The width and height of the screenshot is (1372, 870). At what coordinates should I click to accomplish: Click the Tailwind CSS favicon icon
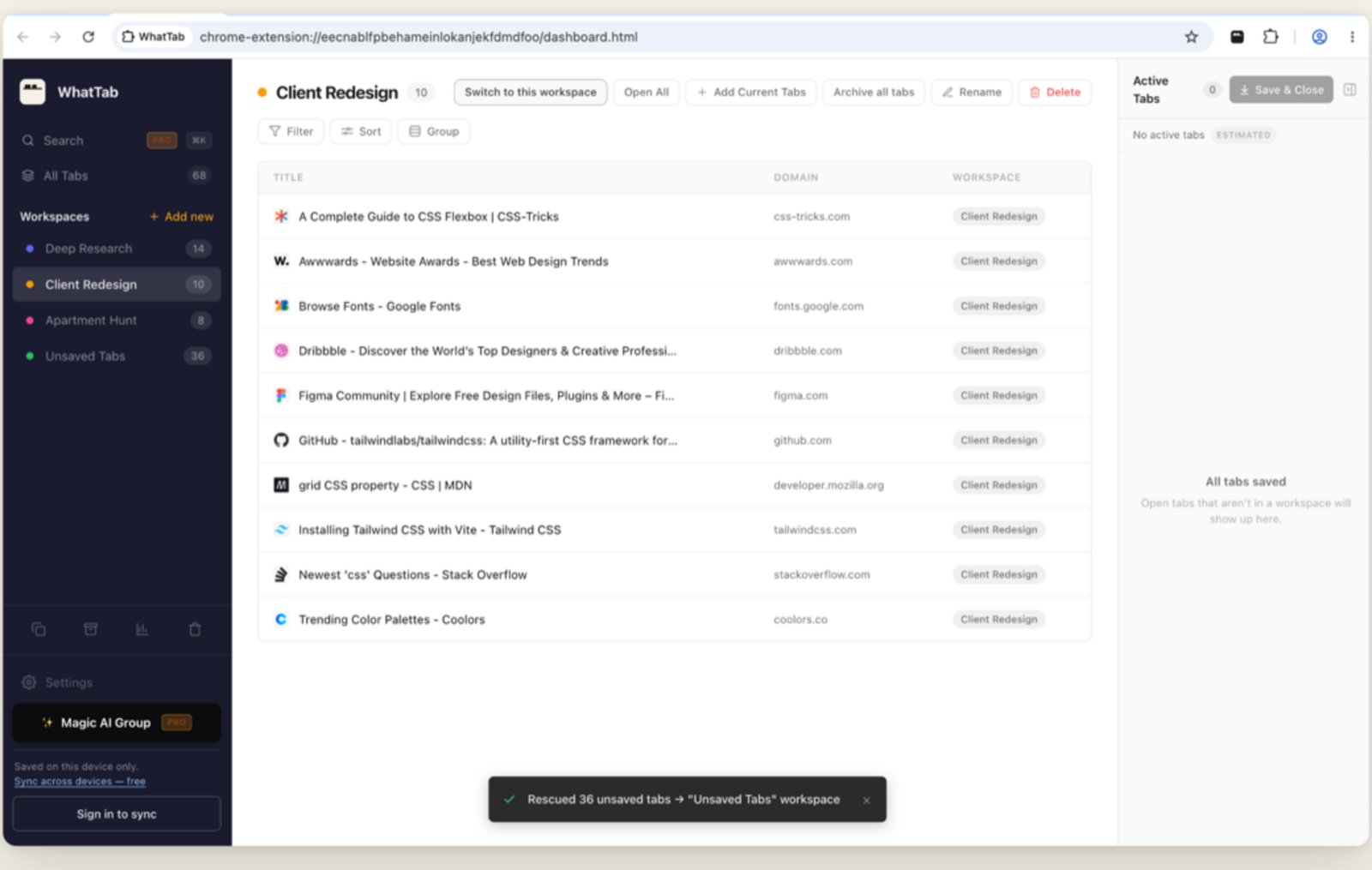(281, 530)
